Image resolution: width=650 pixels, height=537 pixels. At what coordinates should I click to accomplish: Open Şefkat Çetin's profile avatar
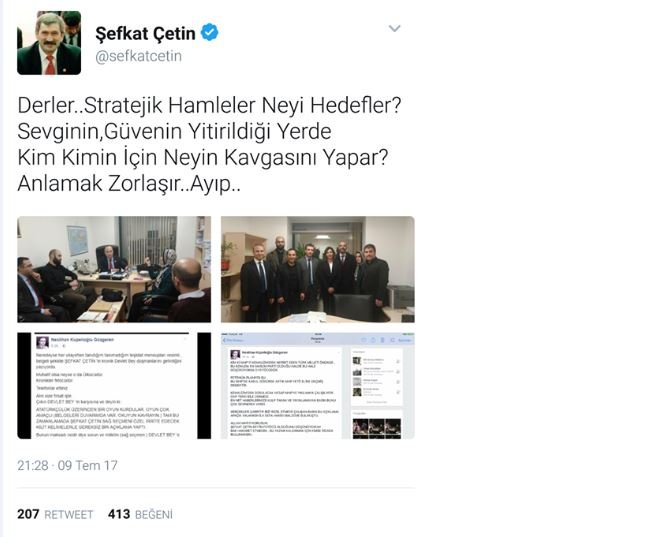(49, 43)
